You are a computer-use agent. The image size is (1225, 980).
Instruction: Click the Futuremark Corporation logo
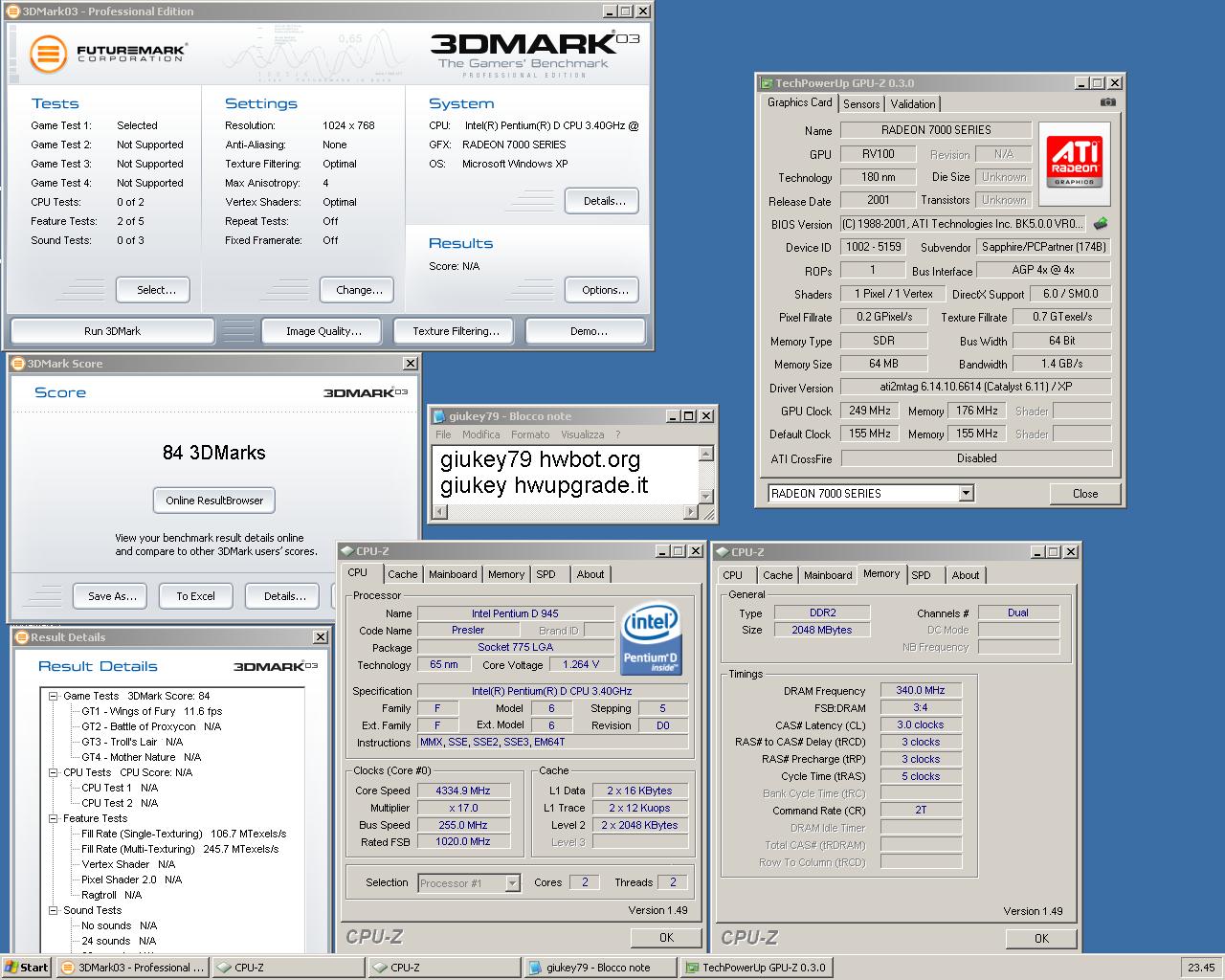[107, 53]
